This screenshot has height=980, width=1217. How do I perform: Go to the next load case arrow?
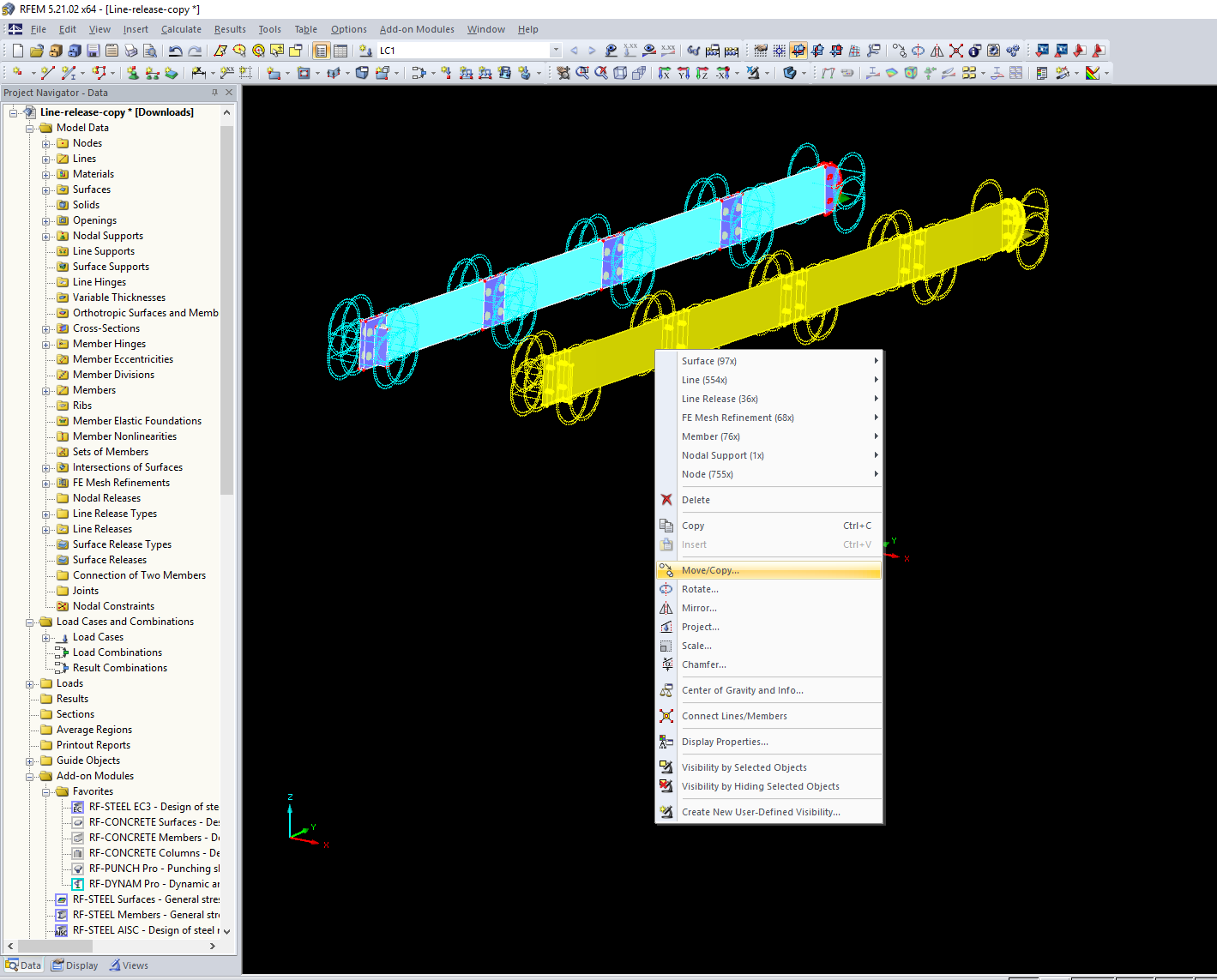tap(592, 51)
